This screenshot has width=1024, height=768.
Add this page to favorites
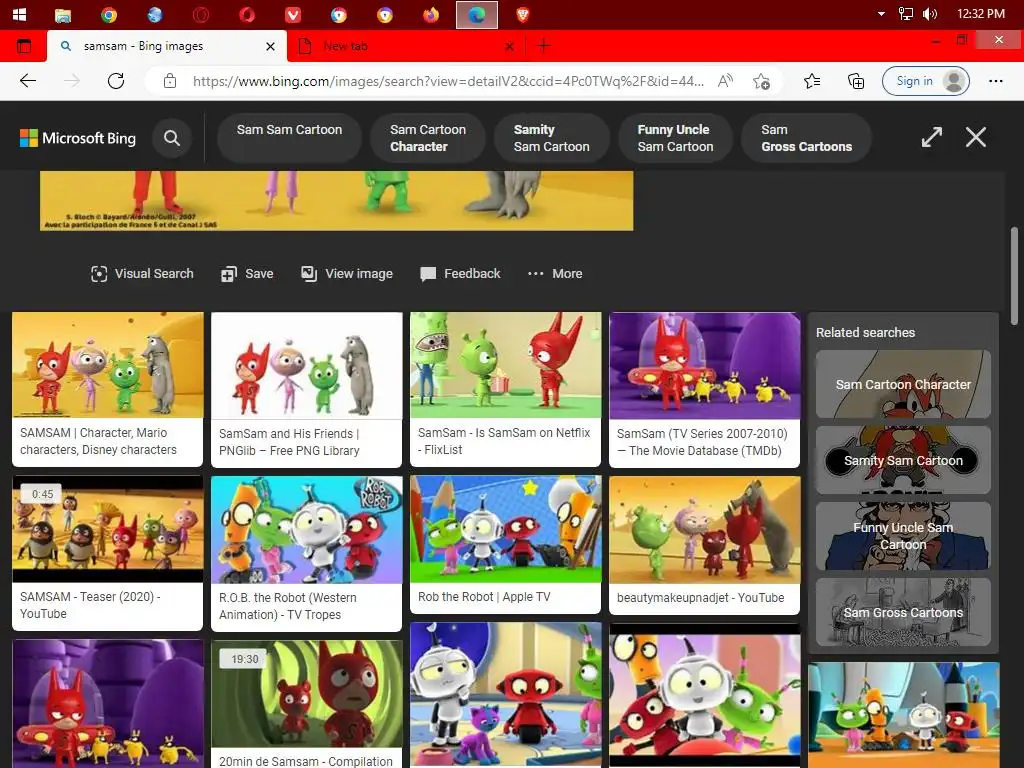pos(761,81)
